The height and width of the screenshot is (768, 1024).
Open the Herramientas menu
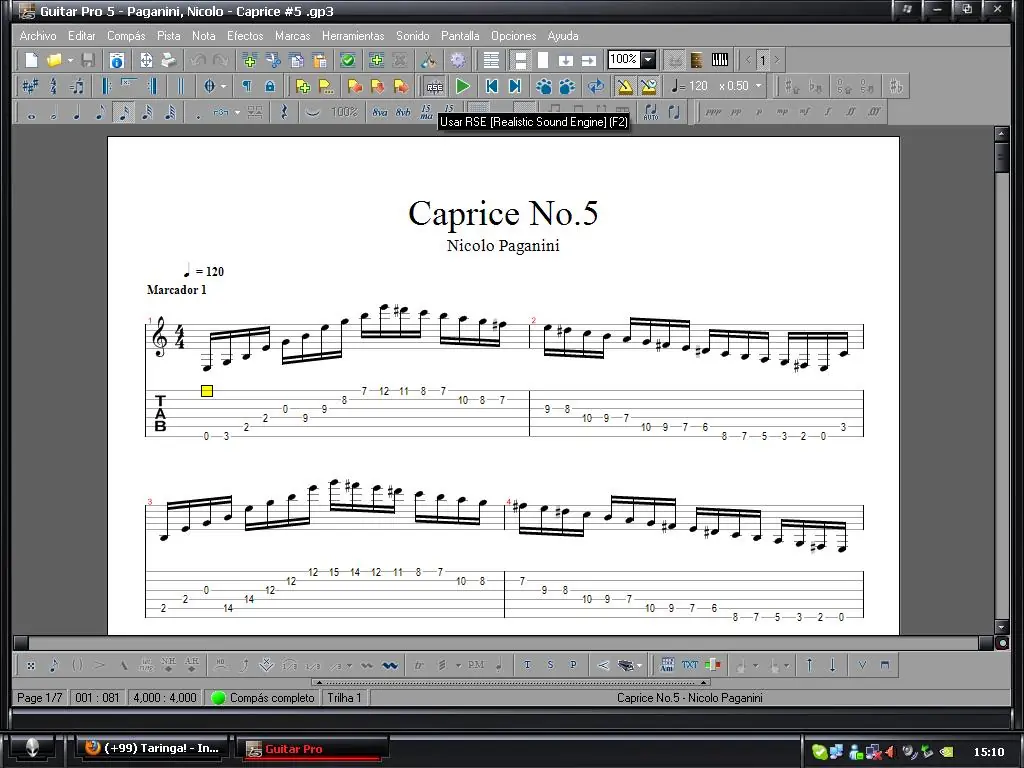click(353, 36)
